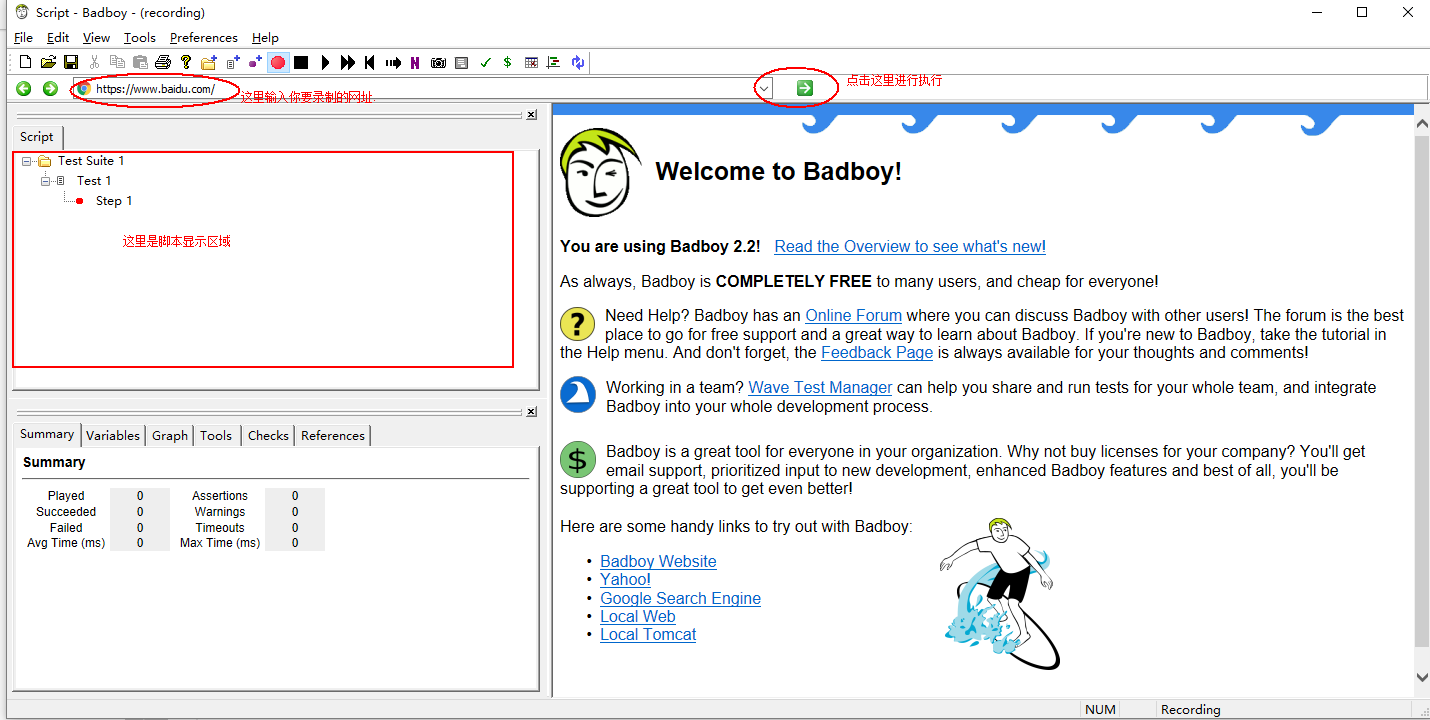Toggle the purple N request mode icon

click(x=415, y=62)
